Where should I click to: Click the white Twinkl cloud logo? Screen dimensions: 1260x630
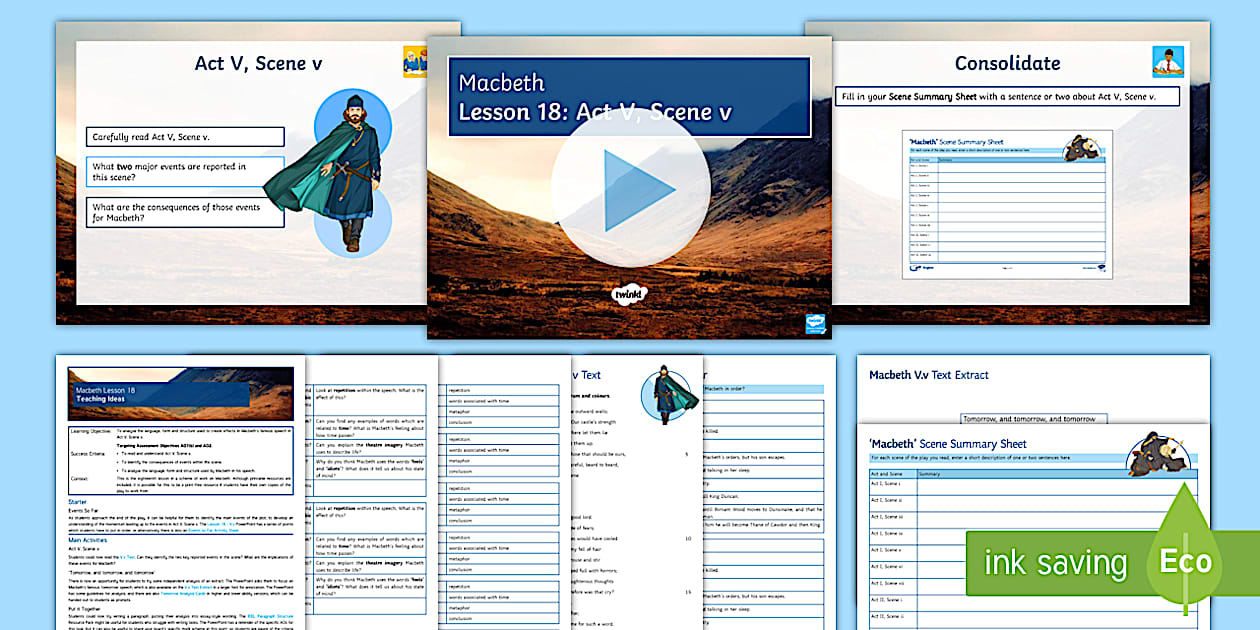(x=629, y=296)
